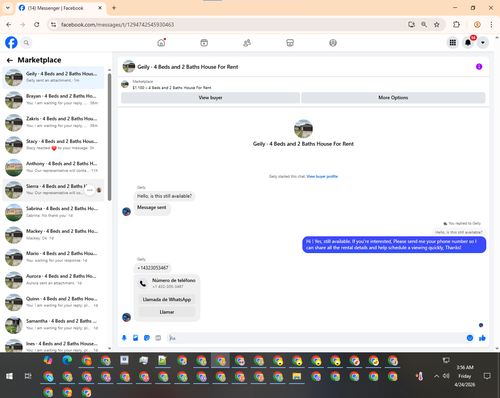The height and width of the screenshot is (398, 500).
Task: Click the message text input field
Action: [317, 338]
